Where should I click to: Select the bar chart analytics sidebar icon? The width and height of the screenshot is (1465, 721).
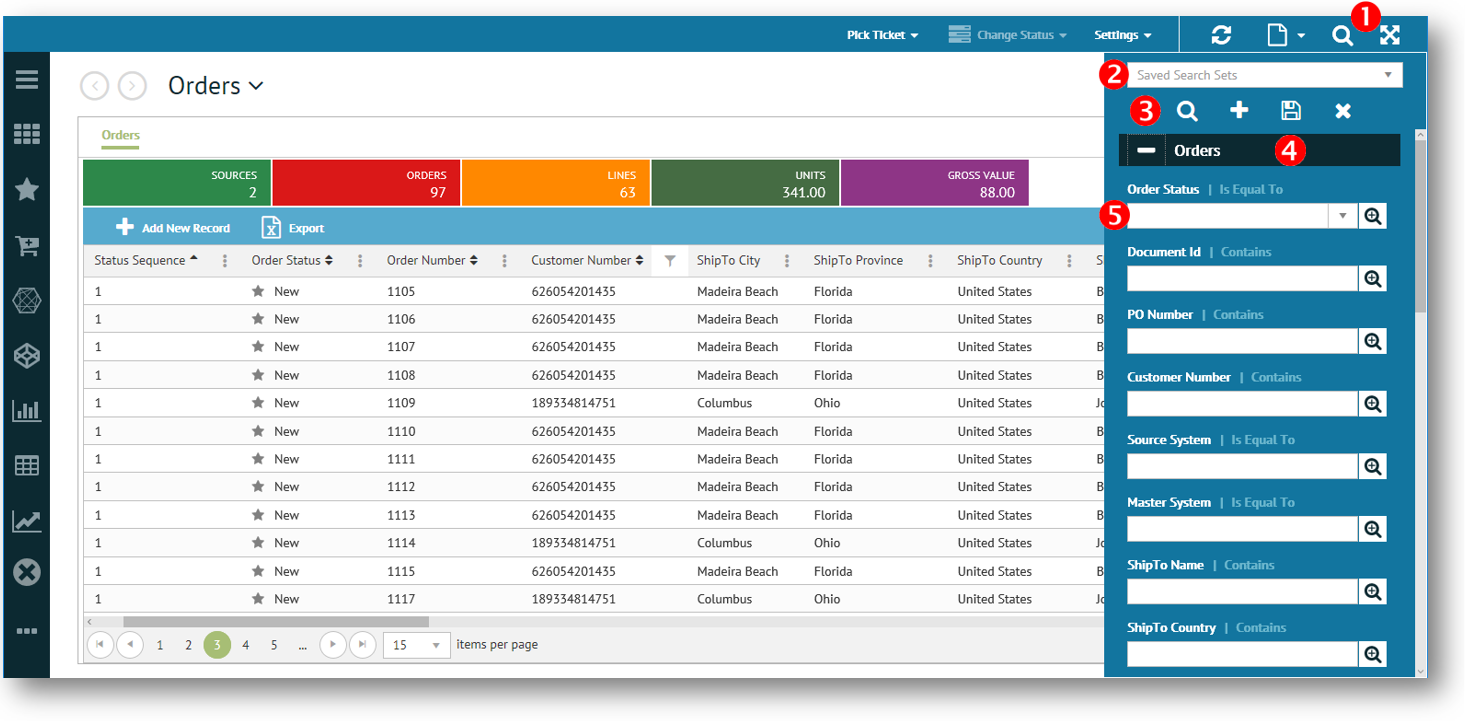click(26, 409)
